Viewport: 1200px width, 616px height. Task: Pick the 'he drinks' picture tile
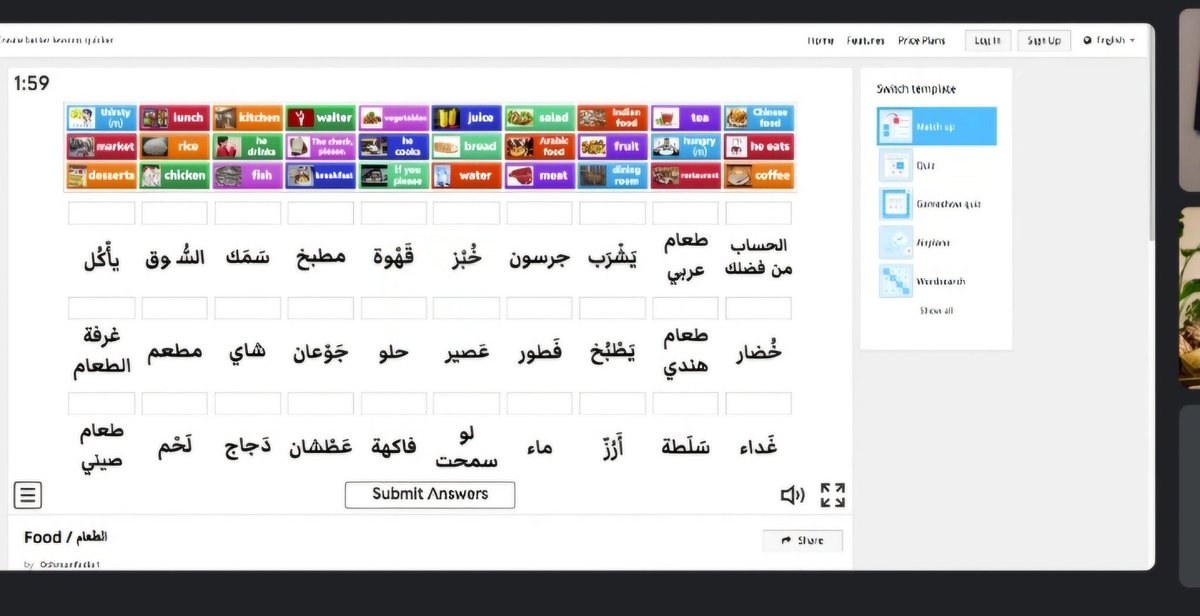click(247, 146)
